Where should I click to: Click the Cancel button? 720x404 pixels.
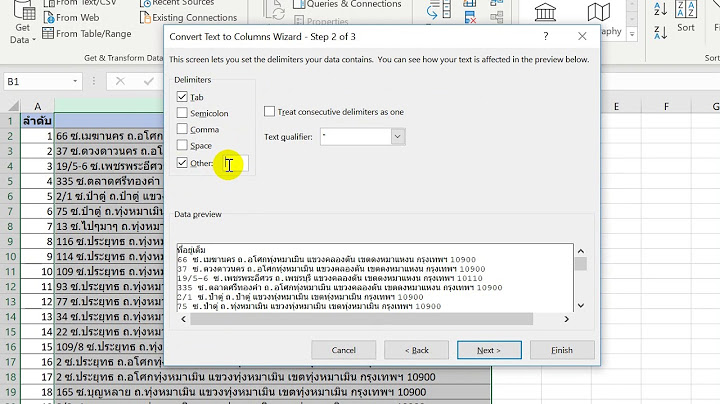[x=343, y=350]
